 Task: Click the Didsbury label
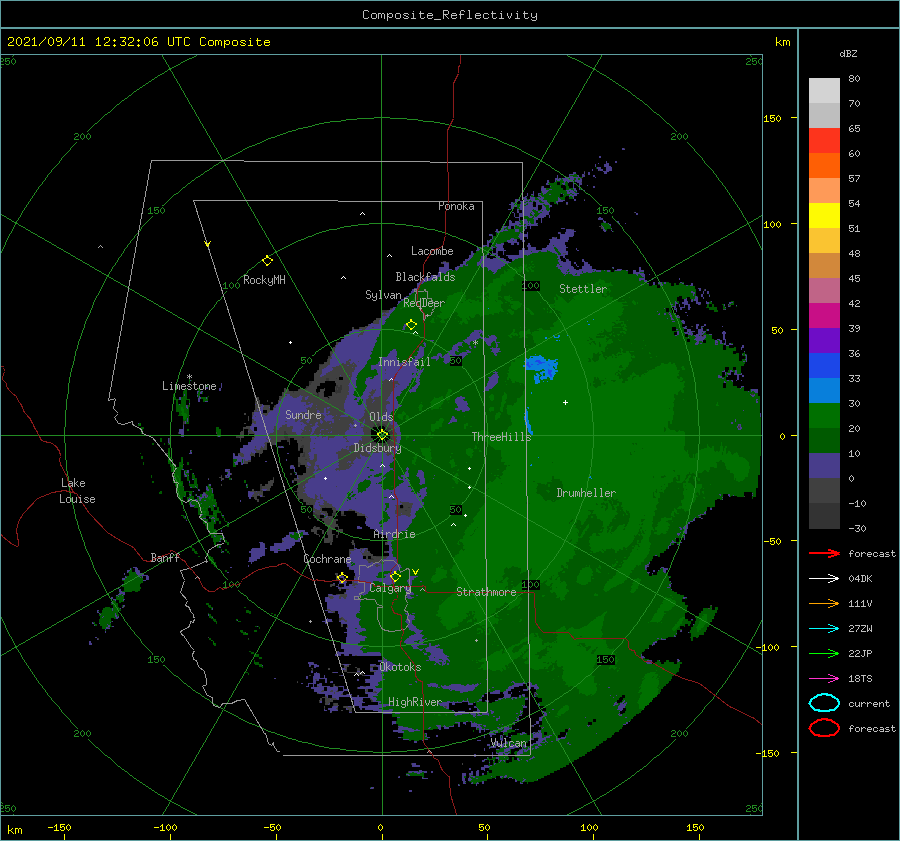coord(377,448)
